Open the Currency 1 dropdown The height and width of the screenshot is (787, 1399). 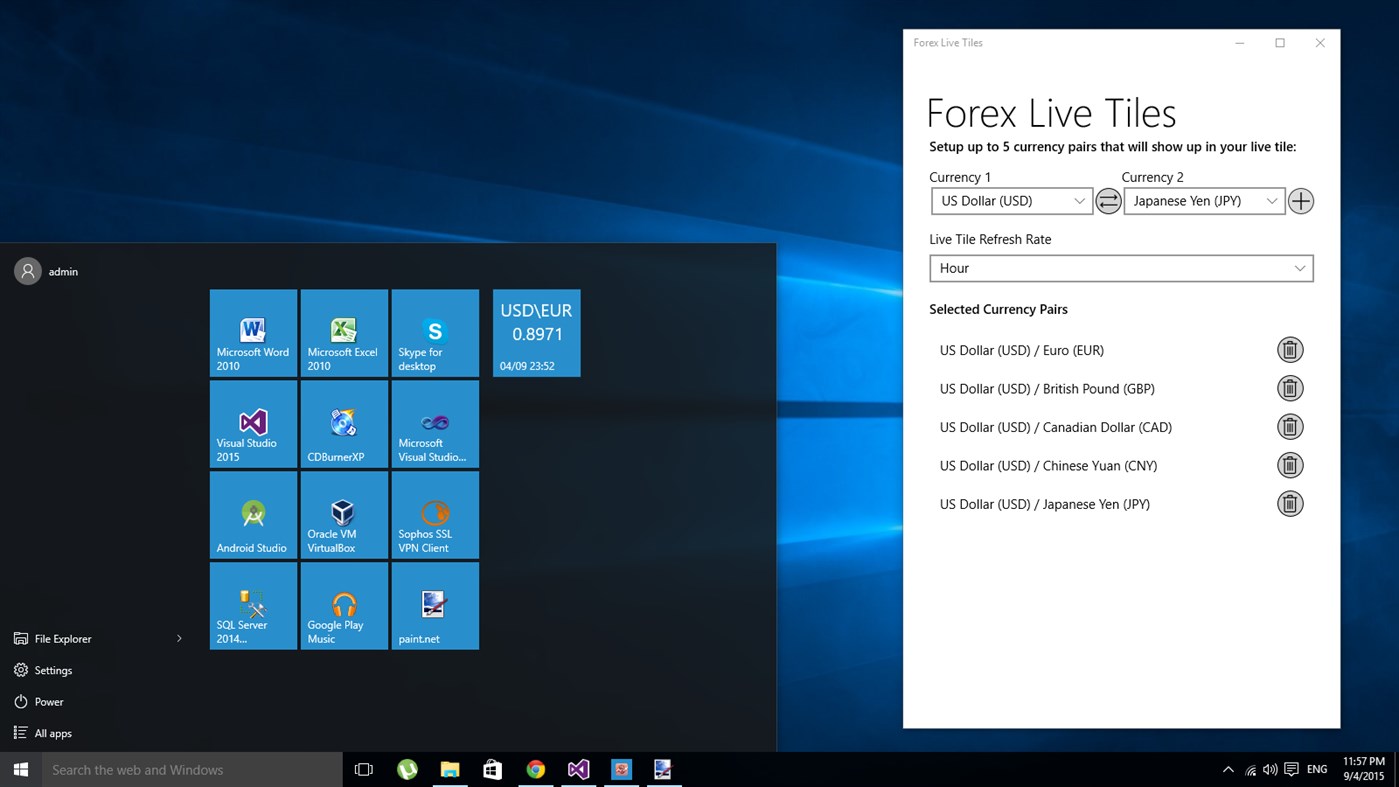(1011, 201)
